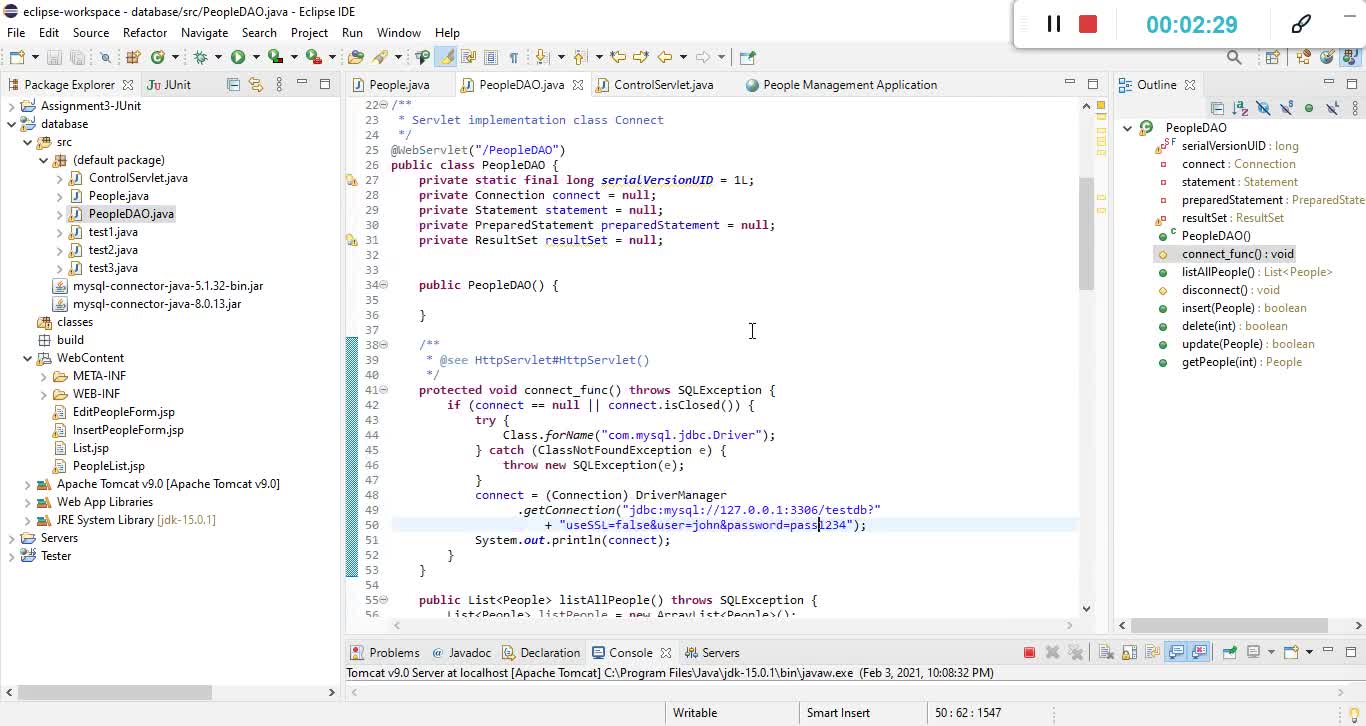Select listAllPeople() in Outline

click(x=1256, y=272)
